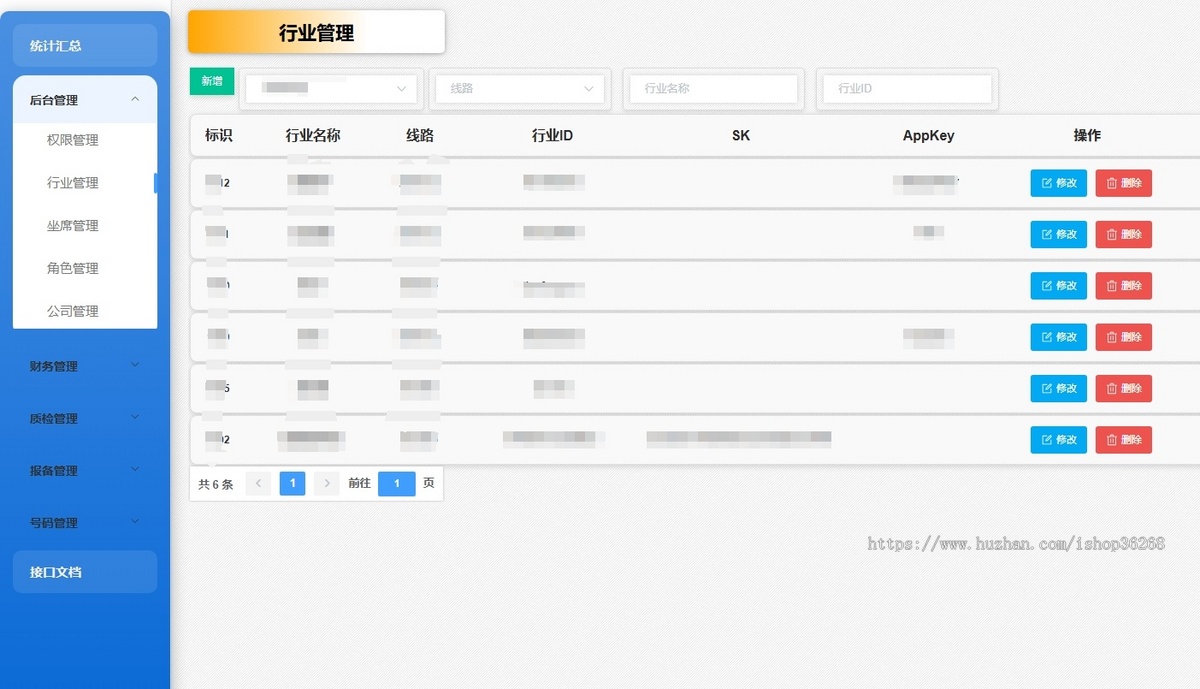
Task: Click 删除 in the second table row
Action: pyautogui.click(x=1124, y=234)
